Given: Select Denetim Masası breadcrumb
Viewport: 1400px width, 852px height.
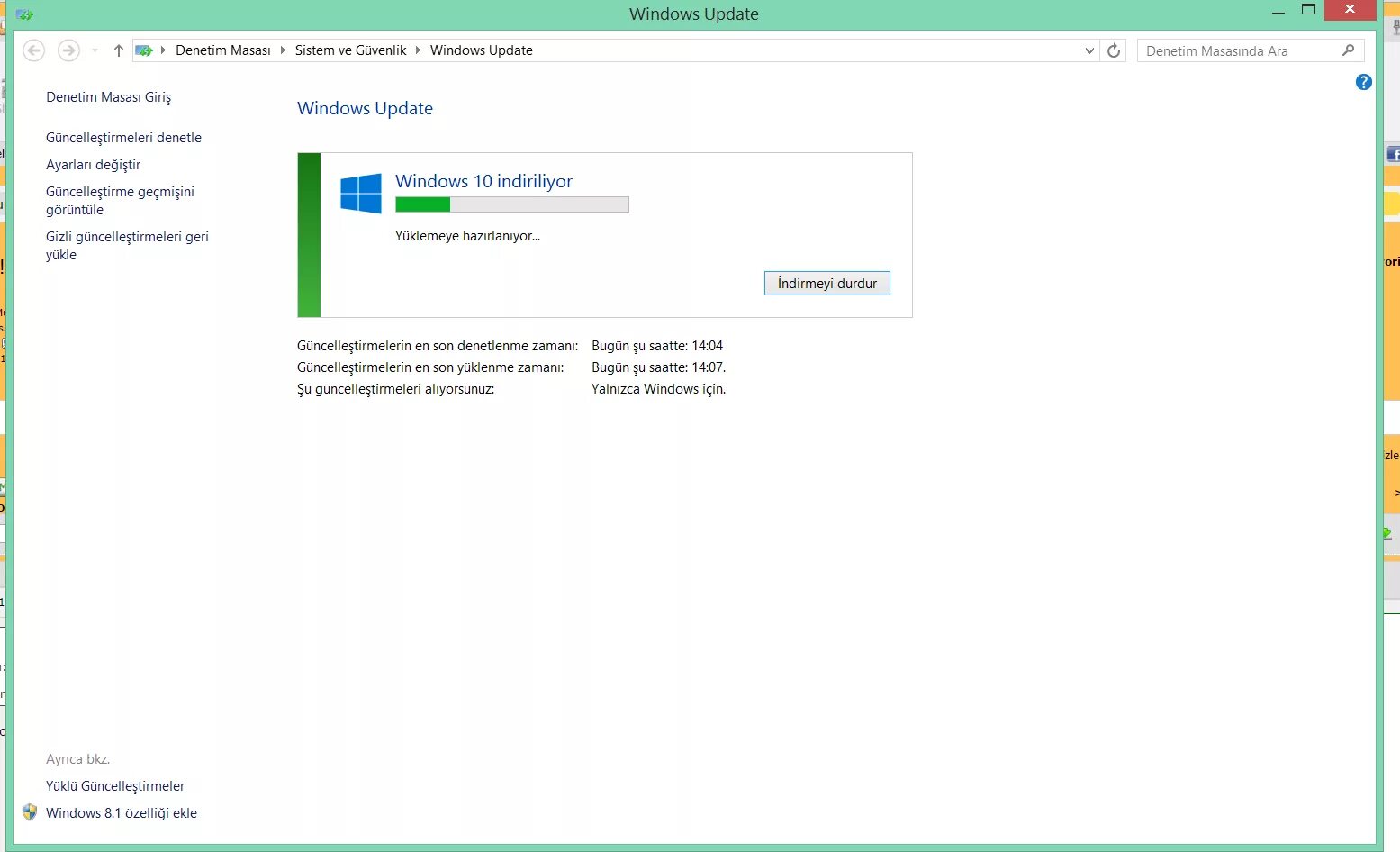Looking at the screenshot, I should tap(223, 50).
